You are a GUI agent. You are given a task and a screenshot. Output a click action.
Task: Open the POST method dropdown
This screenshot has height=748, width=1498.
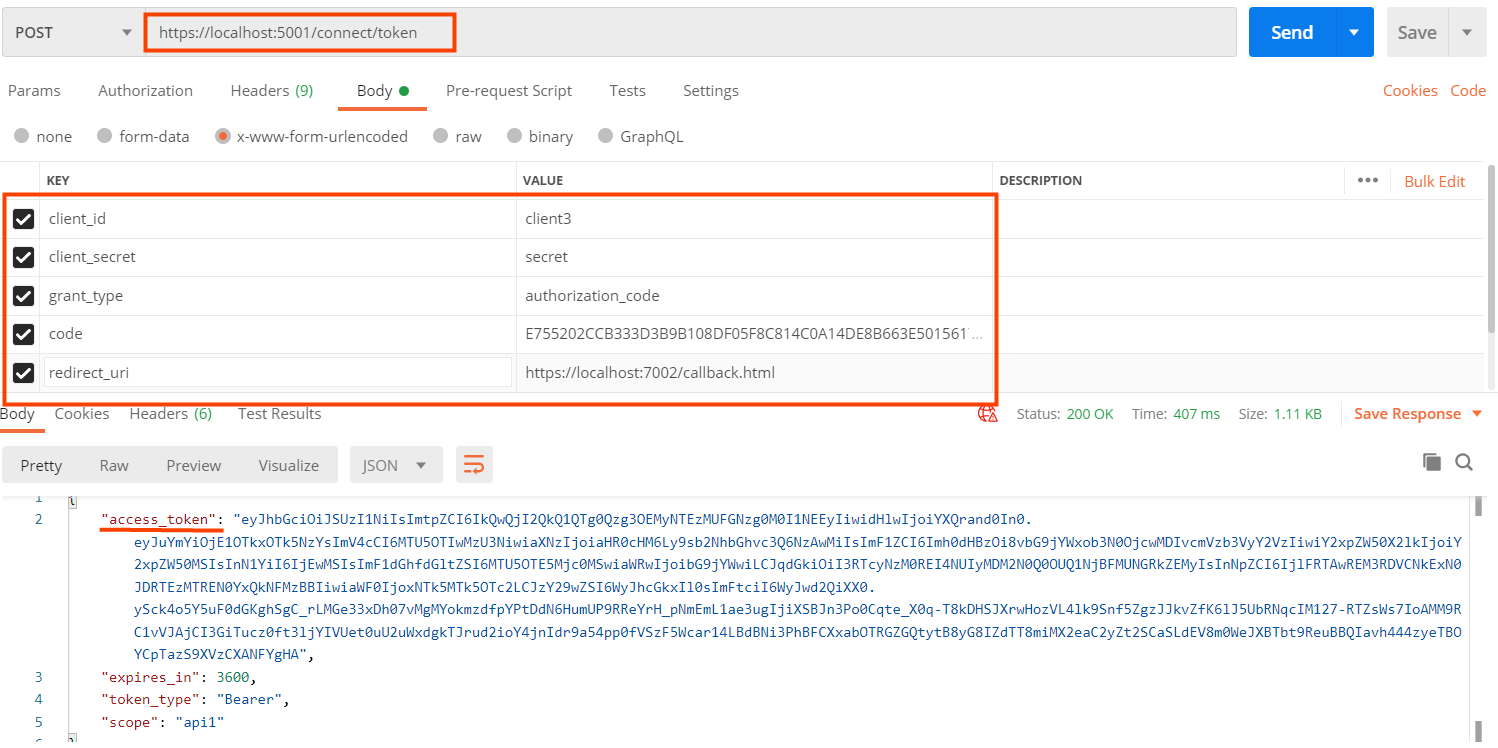125,31
